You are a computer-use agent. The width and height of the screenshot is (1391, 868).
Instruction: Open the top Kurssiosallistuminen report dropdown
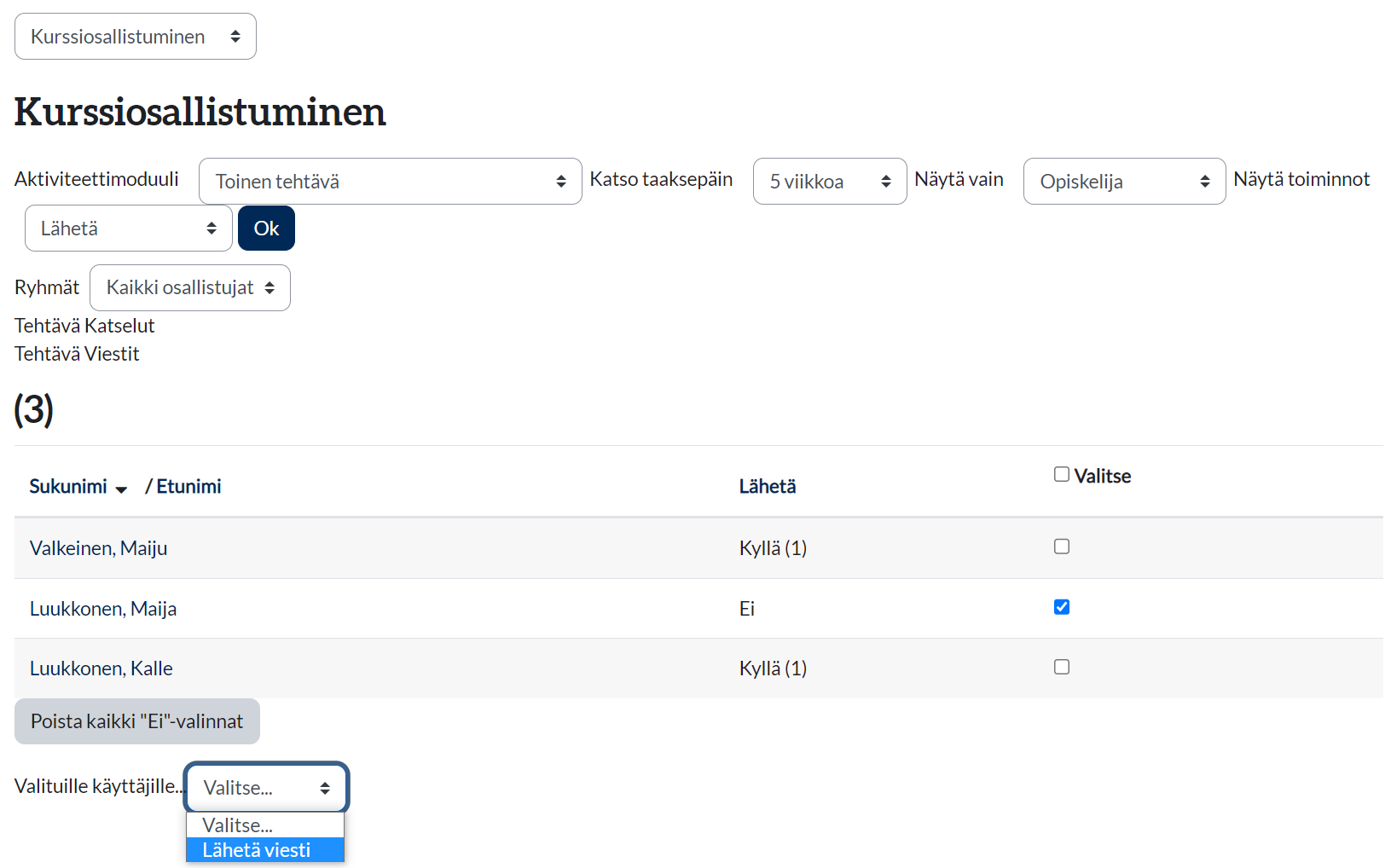tap(135, 37)
